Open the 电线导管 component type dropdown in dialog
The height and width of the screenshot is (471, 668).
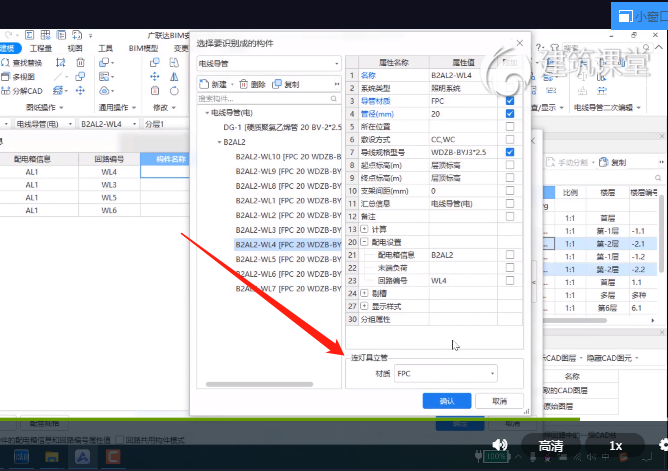269,63
